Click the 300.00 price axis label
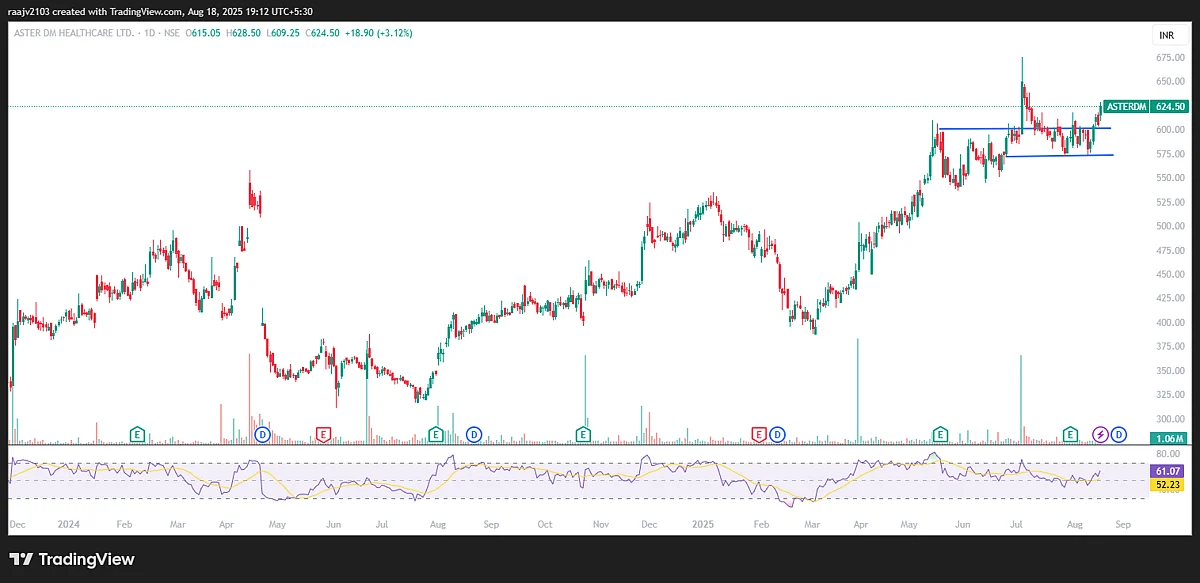The width and height of the screenshot is (1200, 583). (x=1169, y=418)
